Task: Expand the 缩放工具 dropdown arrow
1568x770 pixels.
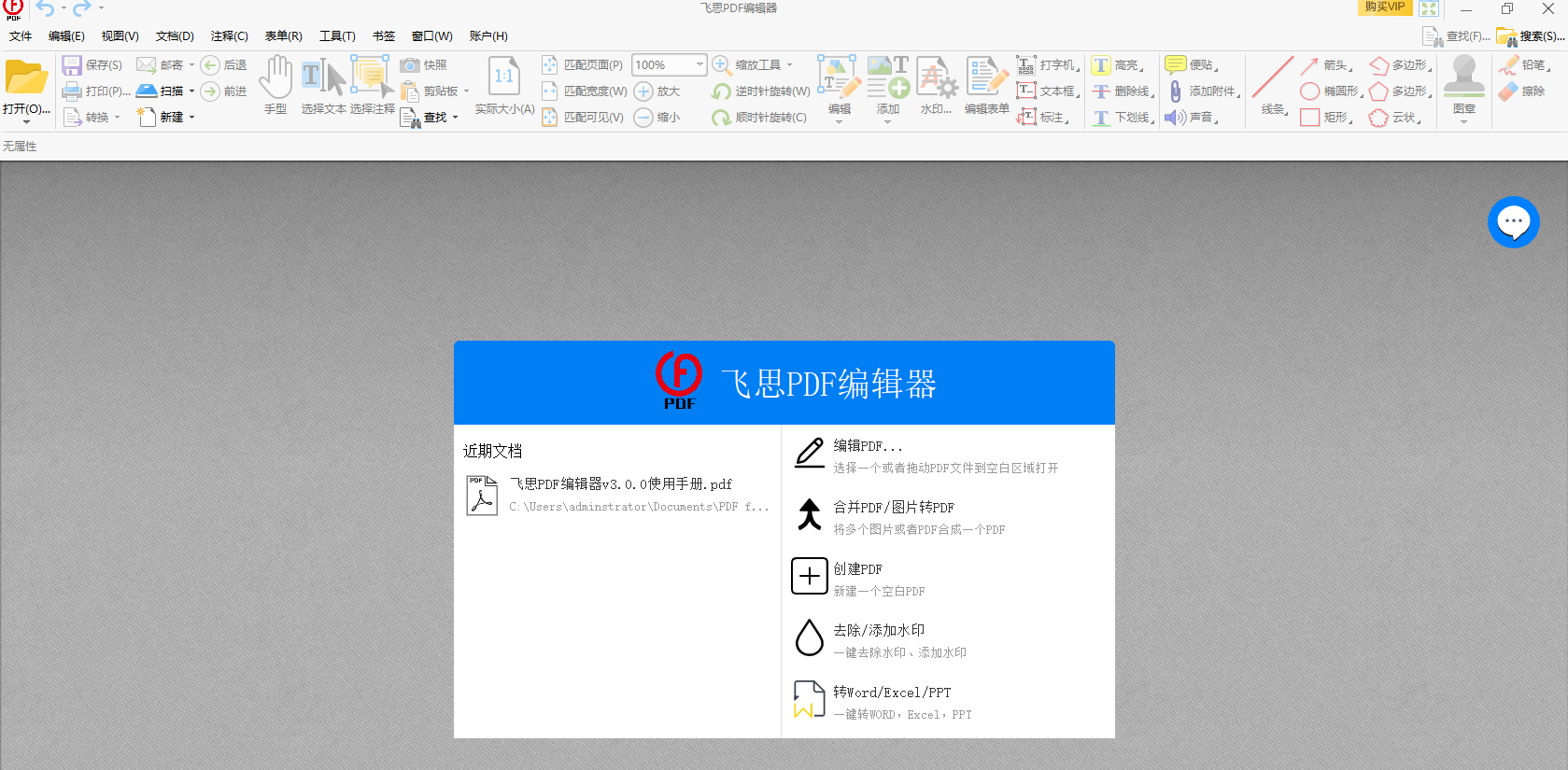Action: pyautogui.click(x=789, y=65)
